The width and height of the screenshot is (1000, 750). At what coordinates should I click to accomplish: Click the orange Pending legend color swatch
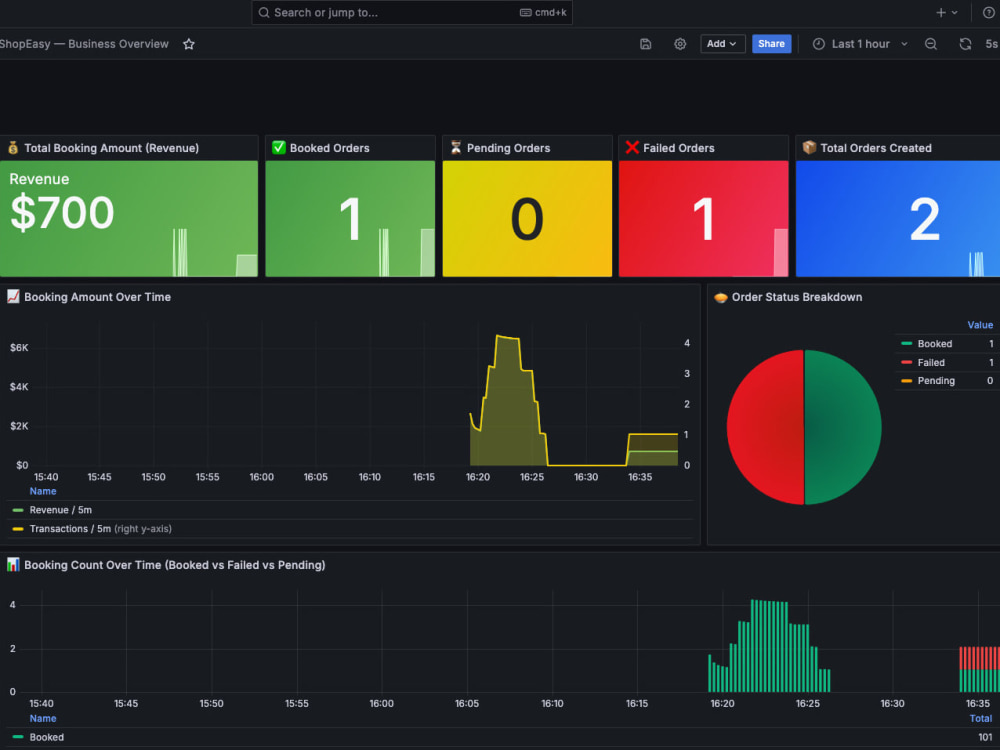tap(906, 381)
